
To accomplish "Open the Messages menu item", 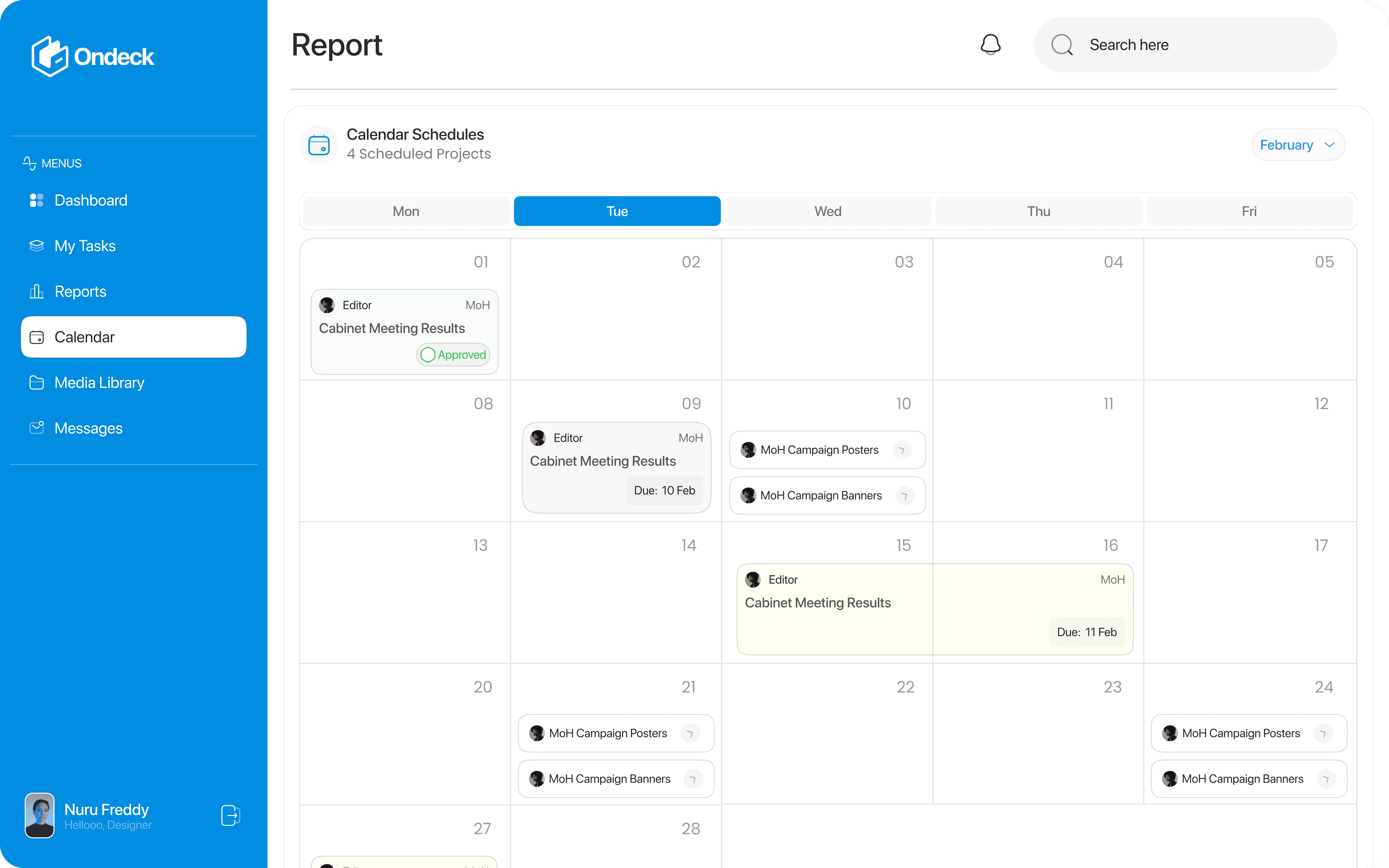I will (x=88, y=428).
